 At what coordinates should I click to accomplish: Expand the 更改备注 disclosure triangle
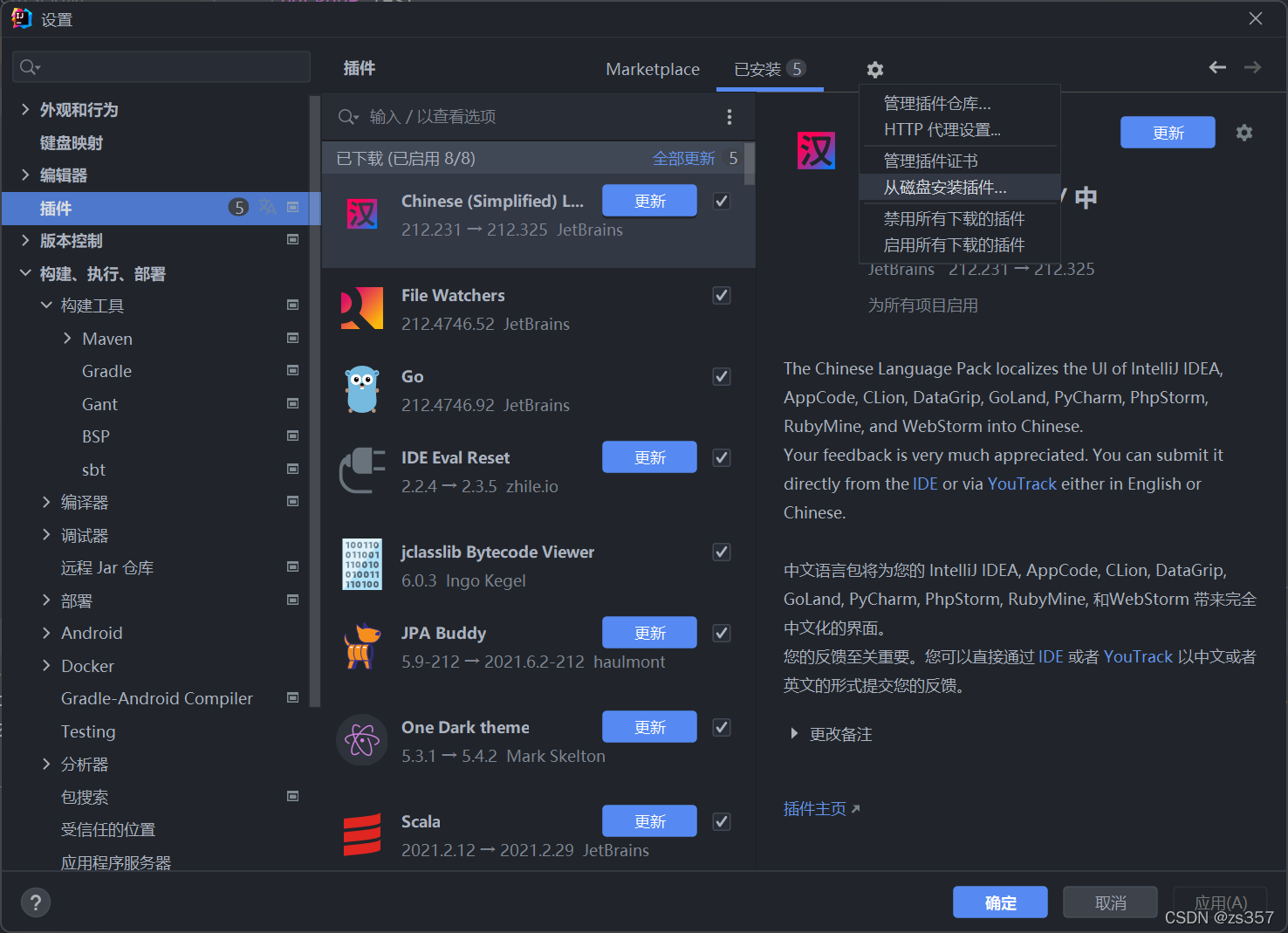794,734
